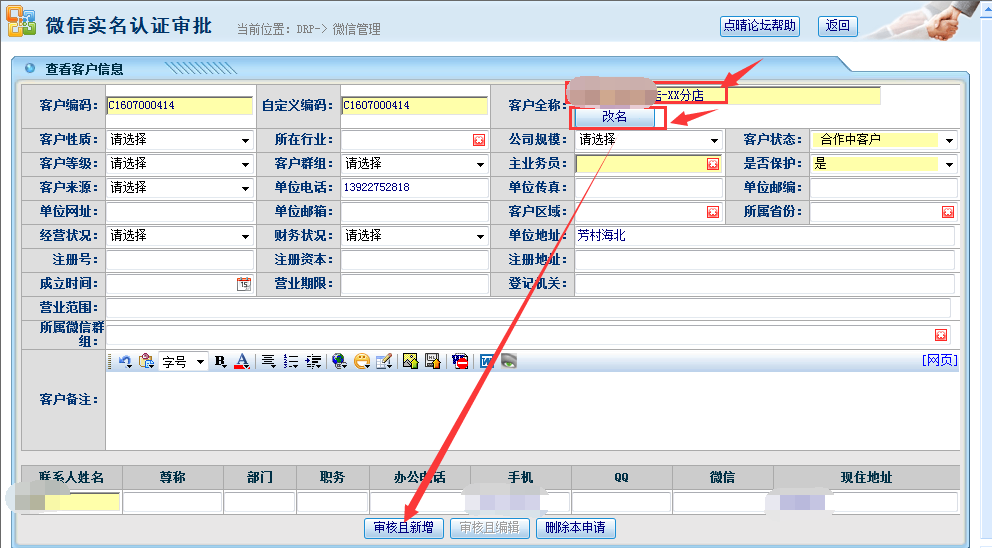Apply bold formatting in the remarks editor
This screenshot has width=992, height=548.
(220, 362)
